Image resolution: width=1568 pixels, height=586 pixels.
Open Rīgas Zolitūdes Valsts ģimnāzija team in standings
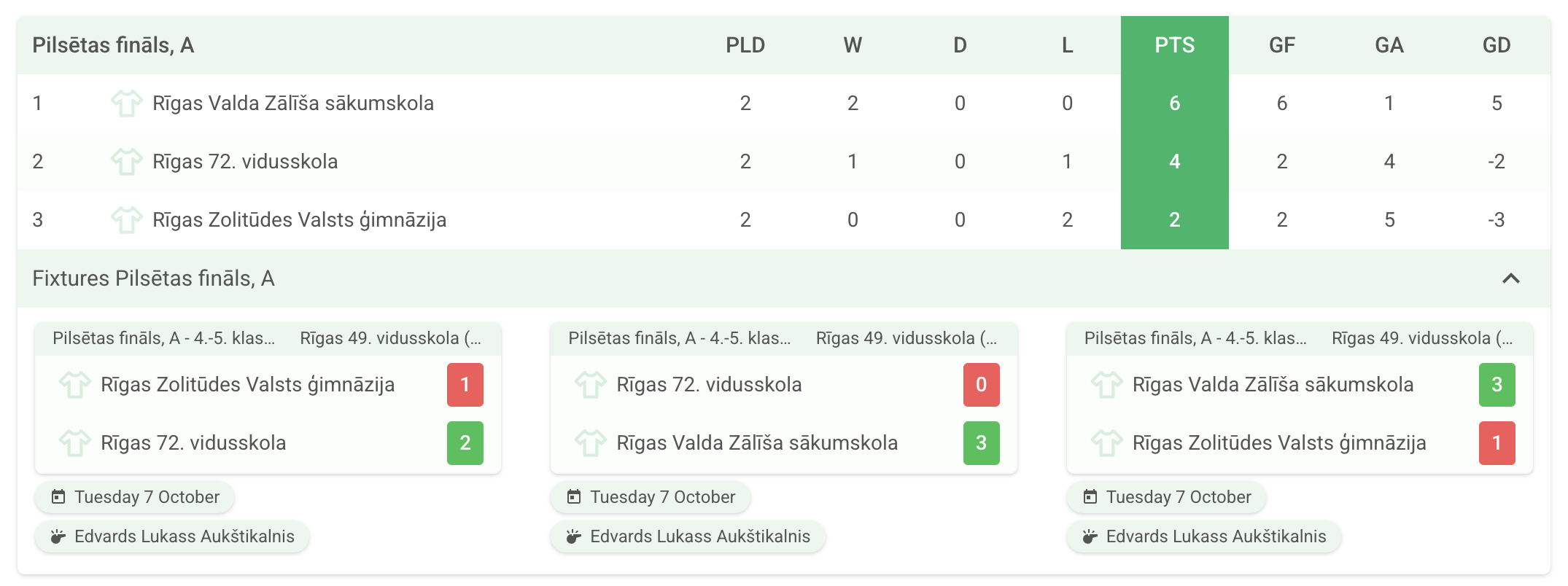[299, 220]
